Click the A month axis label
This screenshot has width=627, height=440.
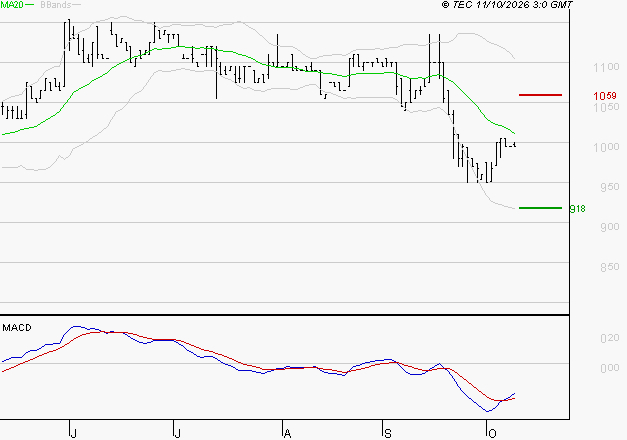pyautogui.click(x=287, y=433)
